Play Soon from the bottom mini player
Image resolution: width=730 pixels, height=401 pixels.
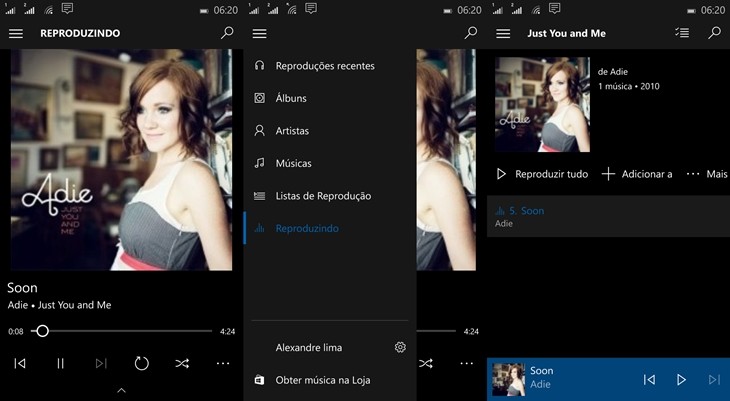681,380
